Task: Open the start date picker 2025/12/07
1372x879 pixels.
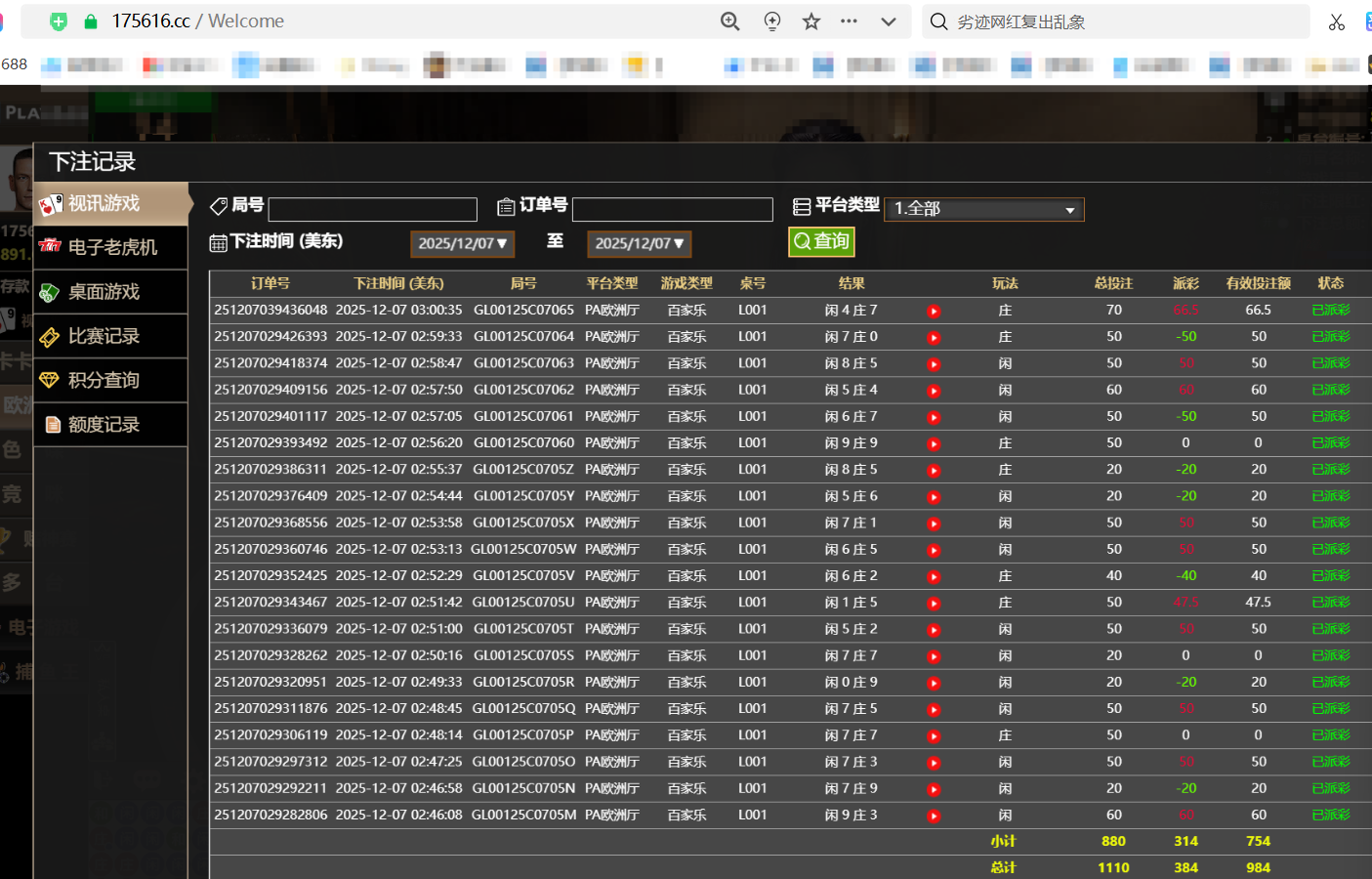Action: coord(463,243)
